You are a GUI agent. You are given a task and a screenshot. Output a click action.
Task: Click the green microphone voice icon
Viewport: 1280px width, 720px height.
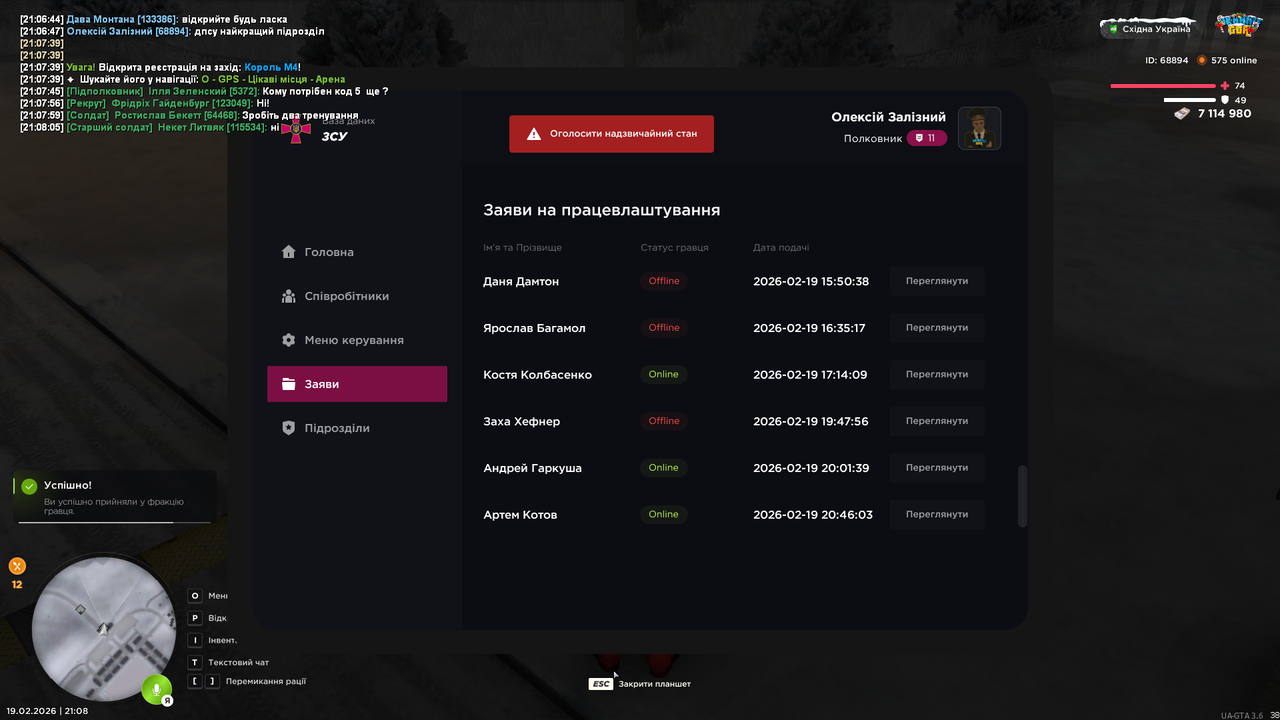click(156, 690)
